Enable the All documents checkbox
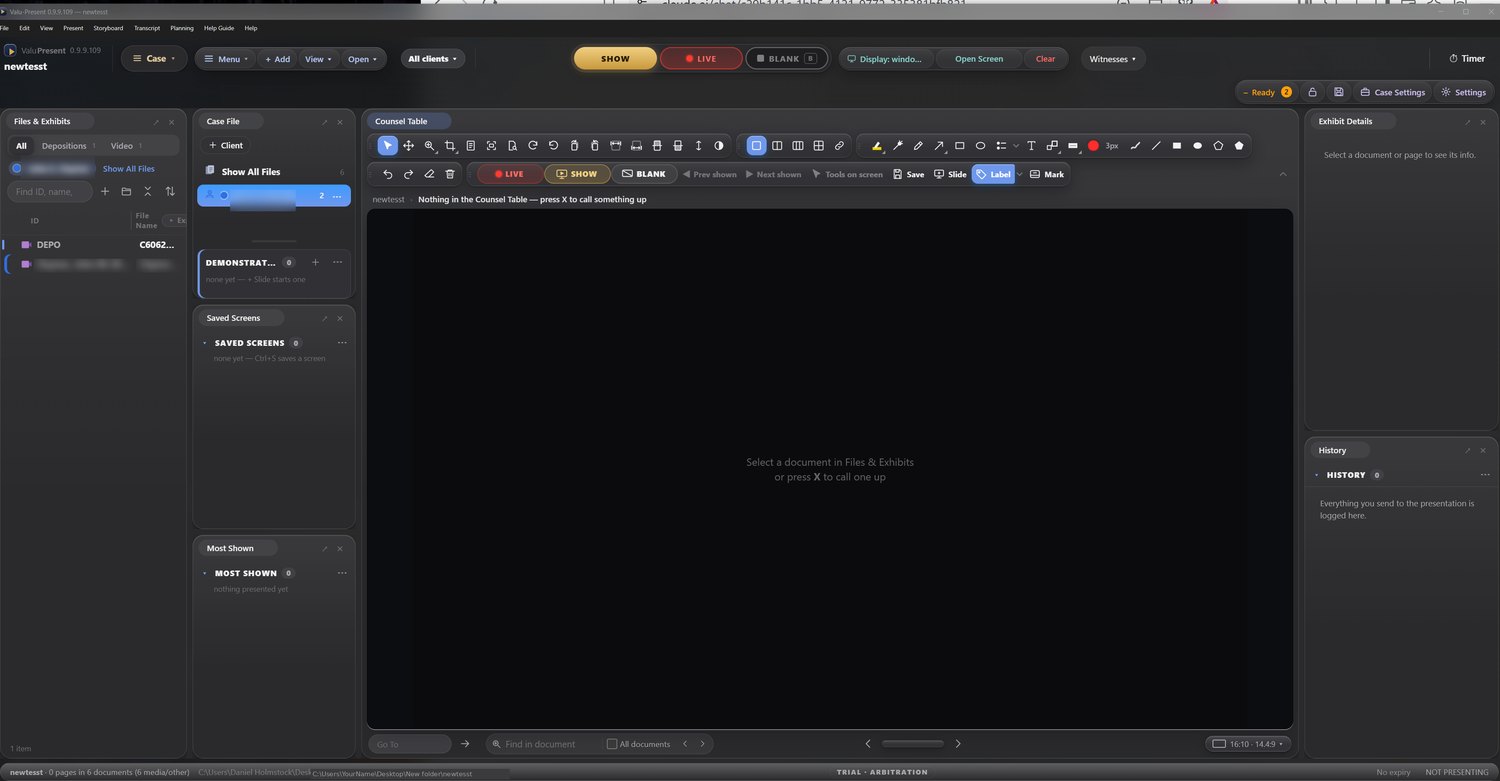1500x781 pixels. click(x=612, y=744)
